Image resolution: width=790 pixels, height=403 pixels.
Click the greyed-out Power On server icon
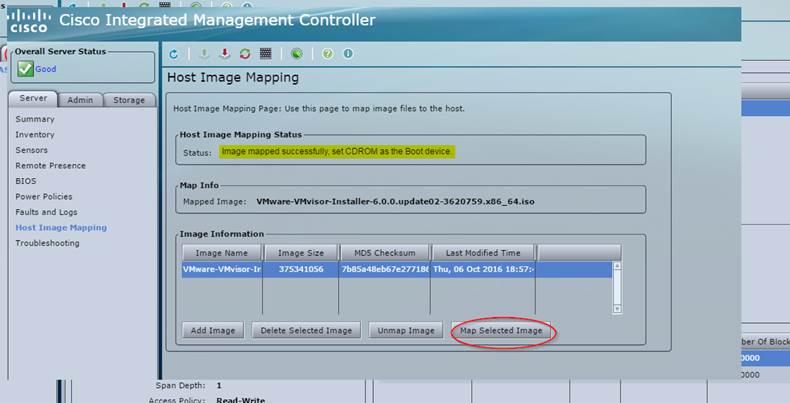click(x=204, y=53)
